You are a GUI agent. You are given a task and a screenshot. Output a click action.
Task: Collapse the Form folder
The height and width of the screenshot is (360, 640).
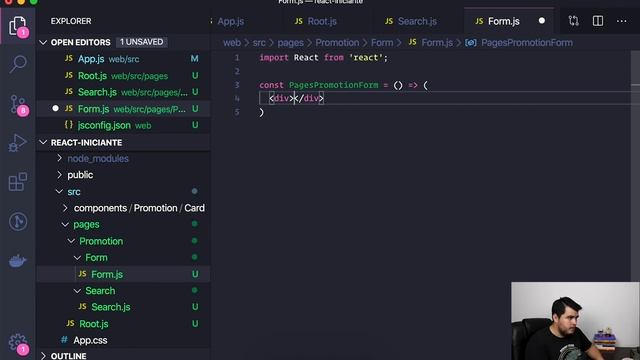pyautogui.click(x=77, y=258)
